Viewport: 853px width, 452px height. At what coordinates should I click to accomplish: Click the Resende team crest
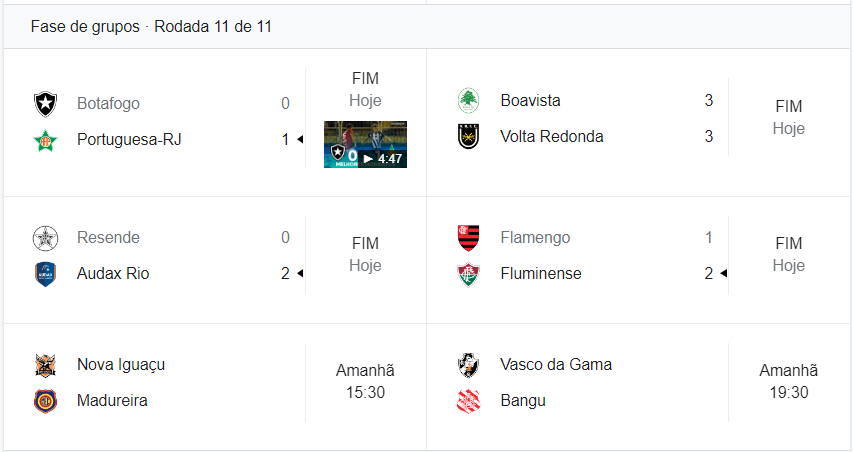[x=45, y=237]
